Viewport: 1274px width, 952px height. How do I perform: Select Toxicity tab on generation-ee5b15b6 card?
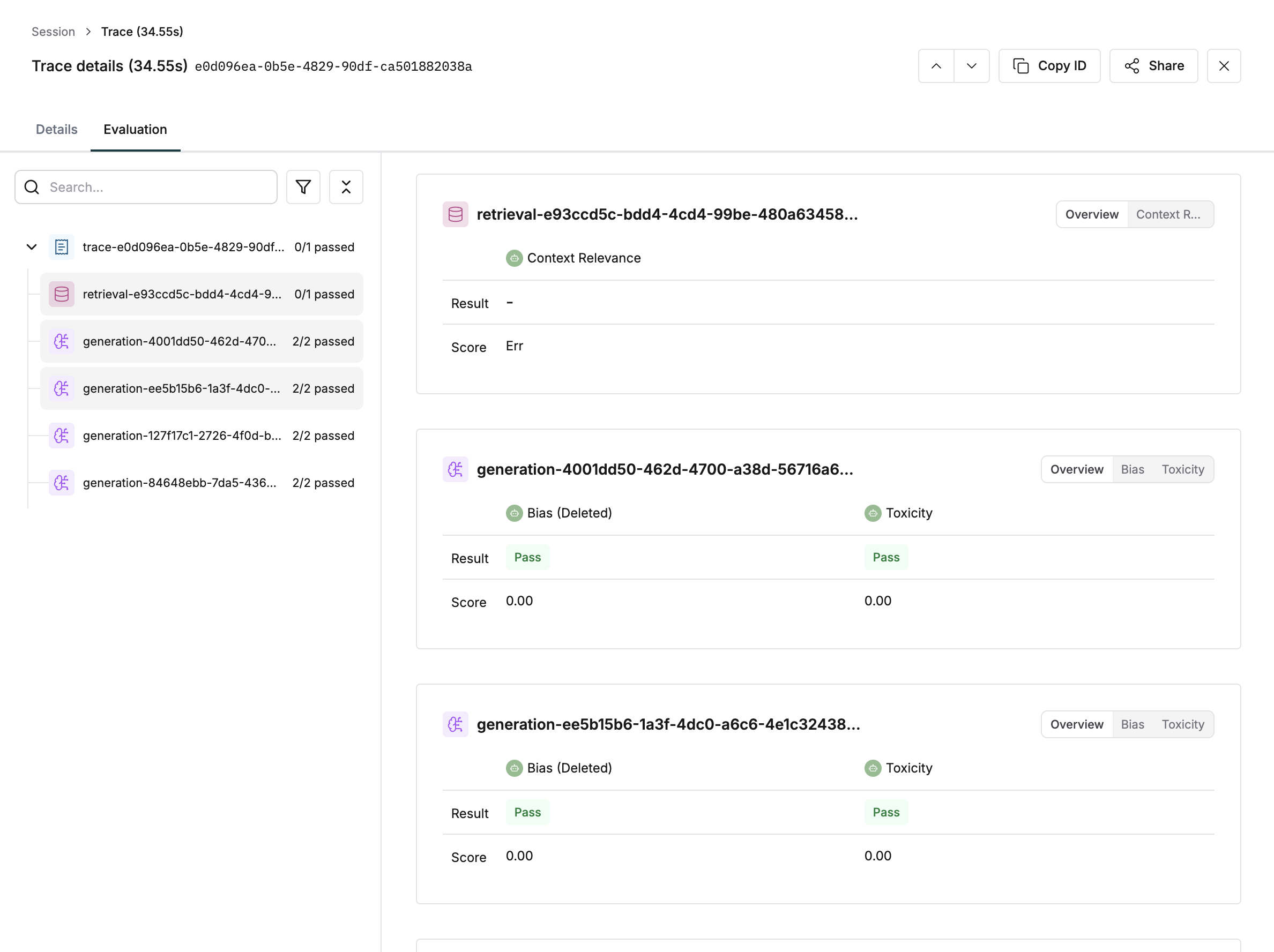(x=1183, y=725)
